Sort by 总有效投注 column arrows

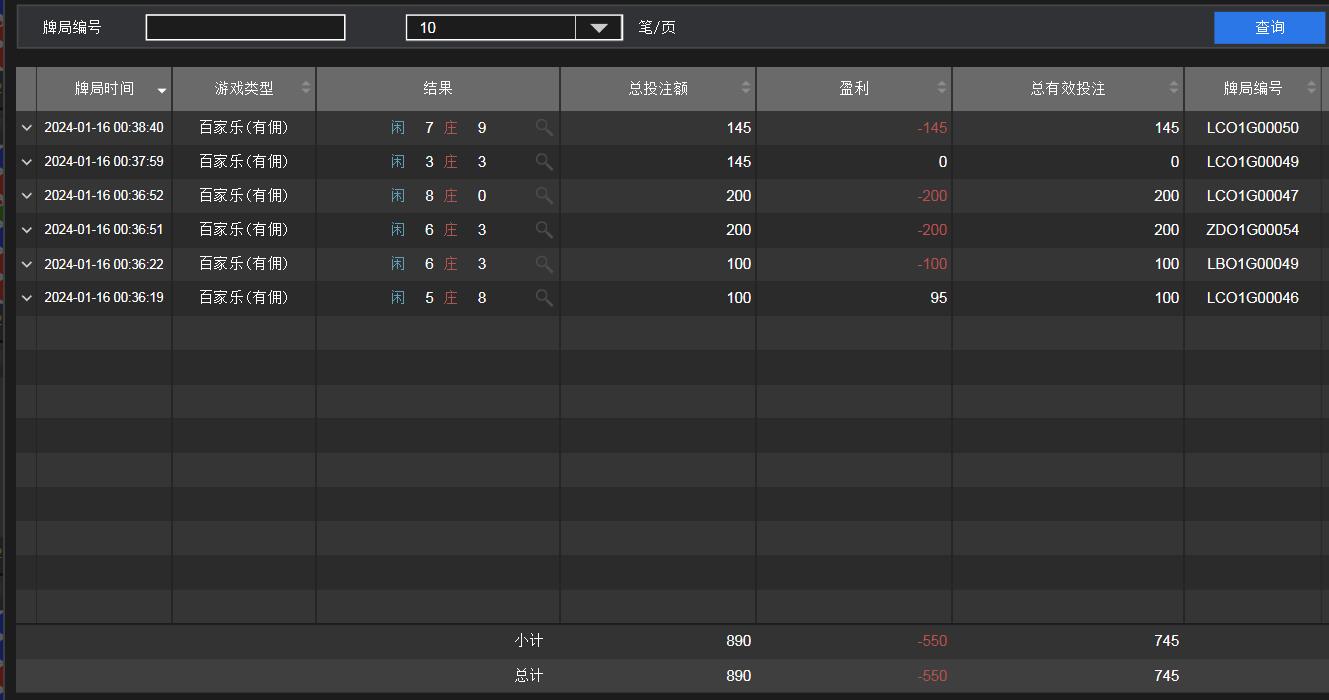1173,88
